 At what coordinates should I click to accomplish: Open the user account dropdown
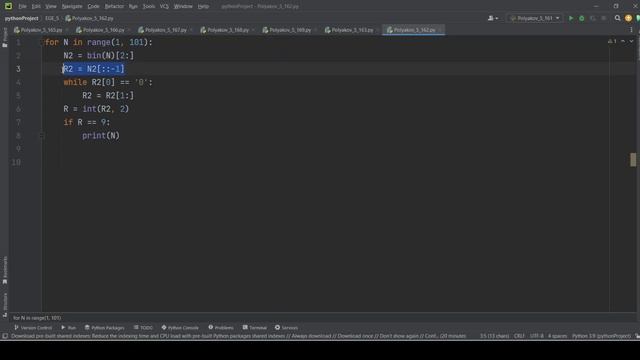pyautogui.click(x=493, y=18)
